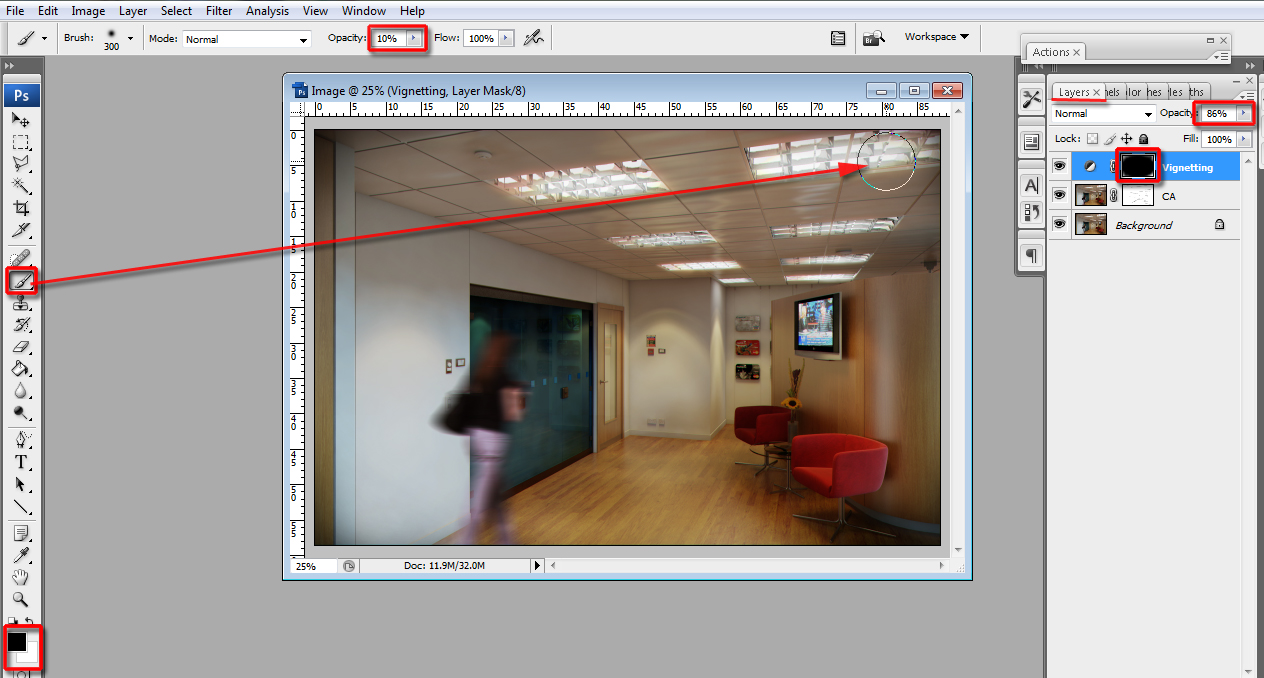Select the Crop tool
Image resolution: width=1264 pixels, height=678 pixels.
pyautogui.click(x=21, y=208)
